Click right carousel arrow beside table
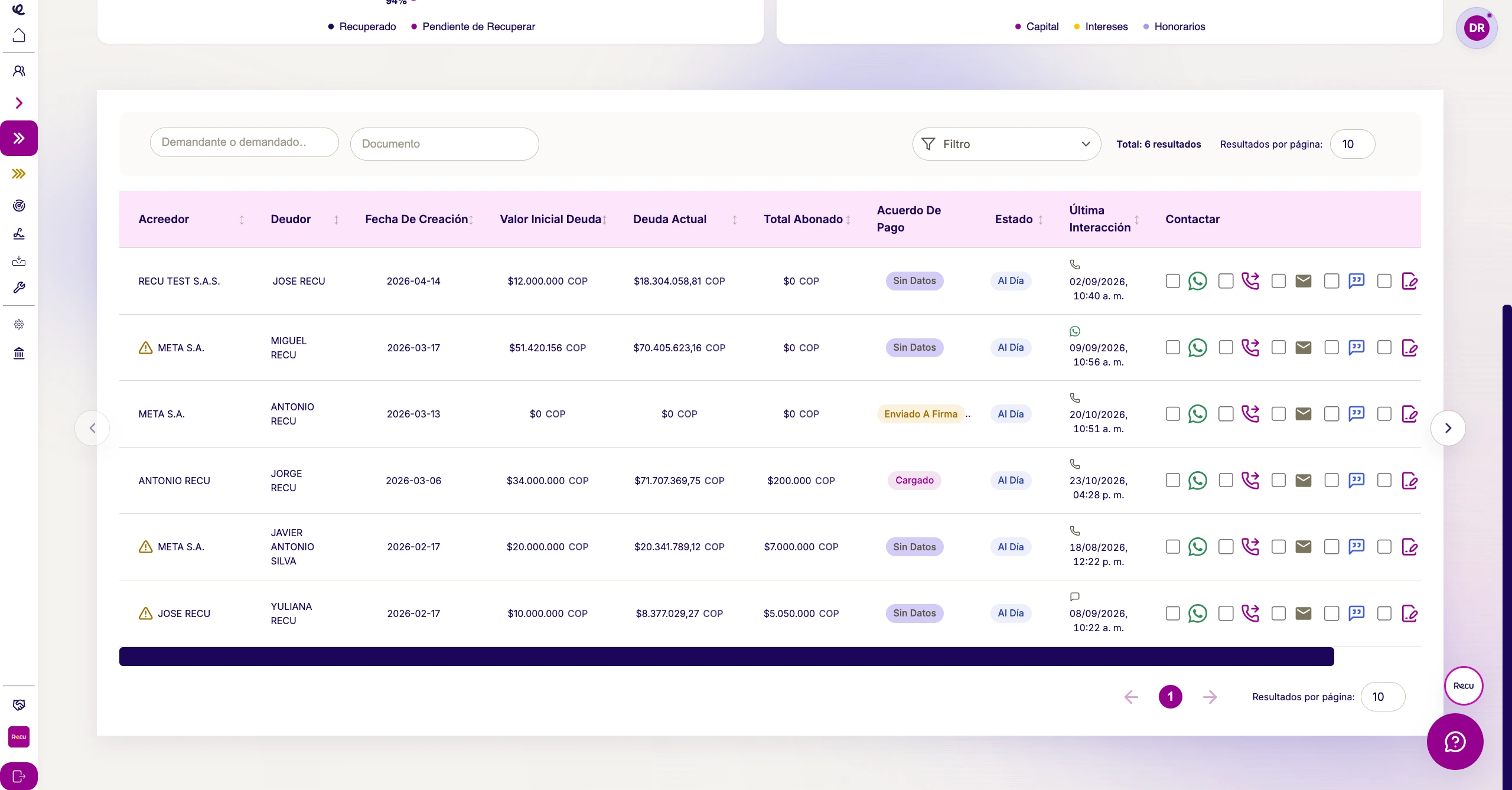 tap(1448, 428)
